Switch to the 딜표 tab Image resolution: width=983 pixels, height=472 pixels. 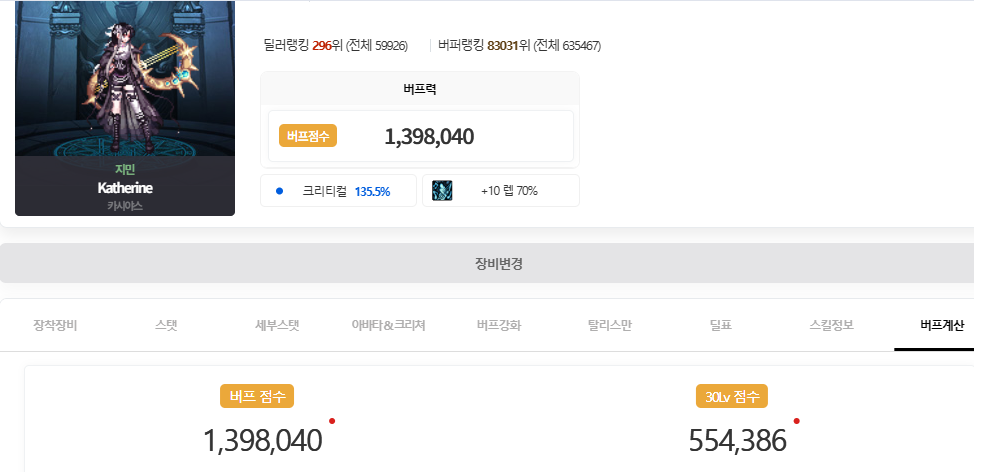pos(720,325)
